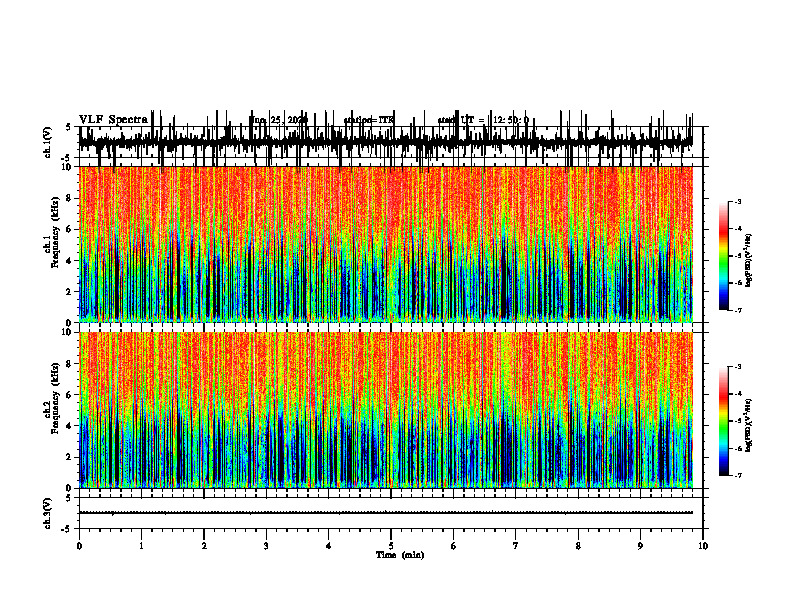Click the ch.1 color bar units label

pos(749,260)
